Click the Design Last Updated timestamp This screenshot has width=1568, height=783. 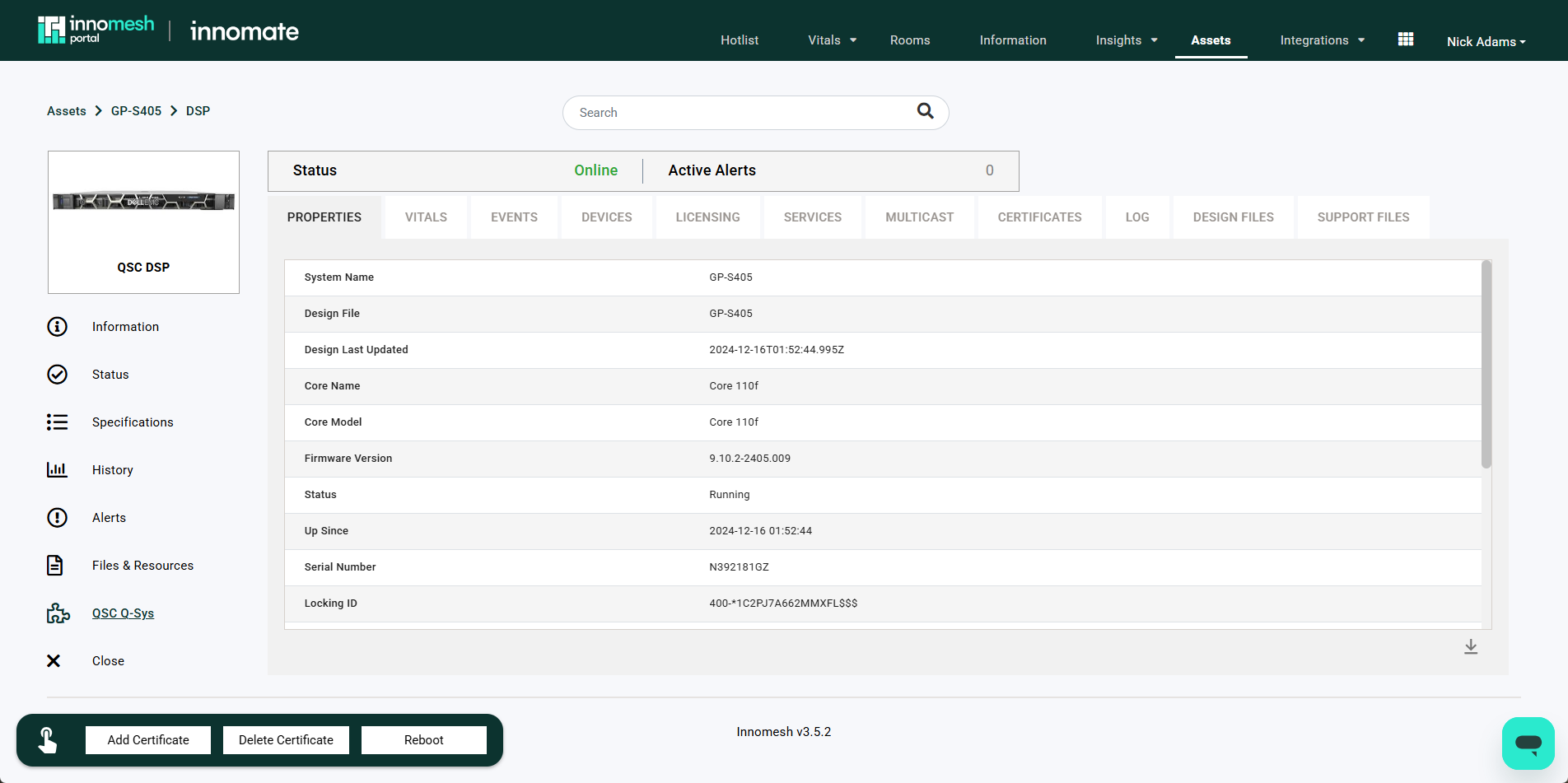pyautogui.click(x=777, y=350)
